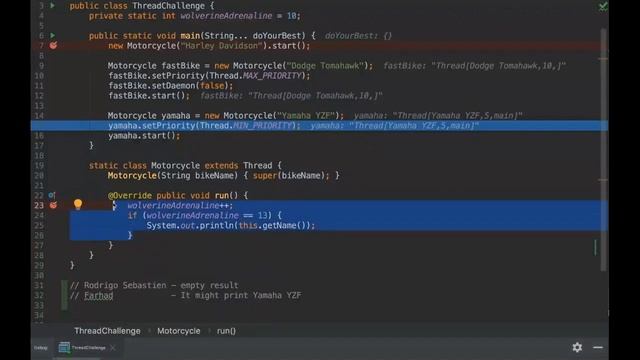Screen dimensions: 640x360
Task: Close the ThreadChallenge debug tab
Action: (x=113, y=348)
